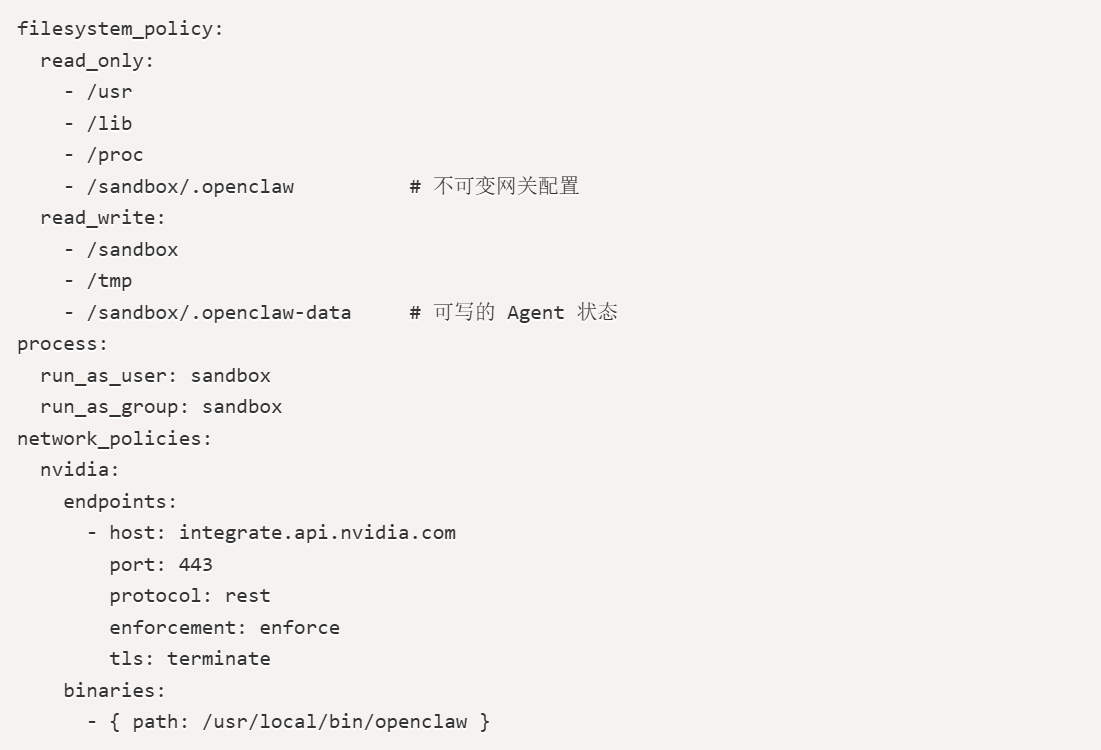The width and height of the screenshot is (1101, 750).
Task: Click the /proc path entry
Action: (x=114, y=155)
